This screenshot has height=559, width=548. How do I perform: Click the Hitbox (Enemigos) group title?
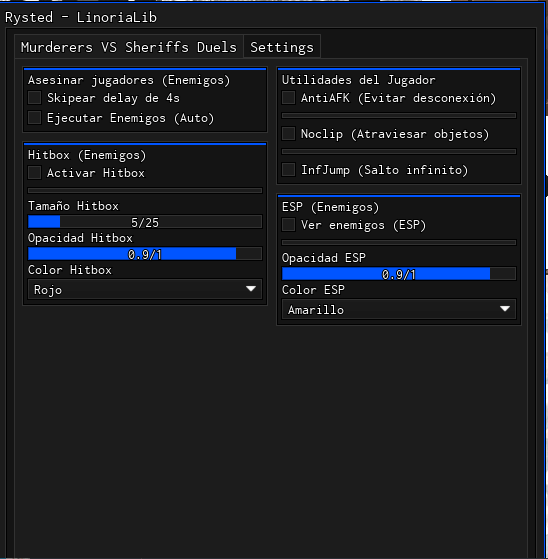click(x=87, y=155)
